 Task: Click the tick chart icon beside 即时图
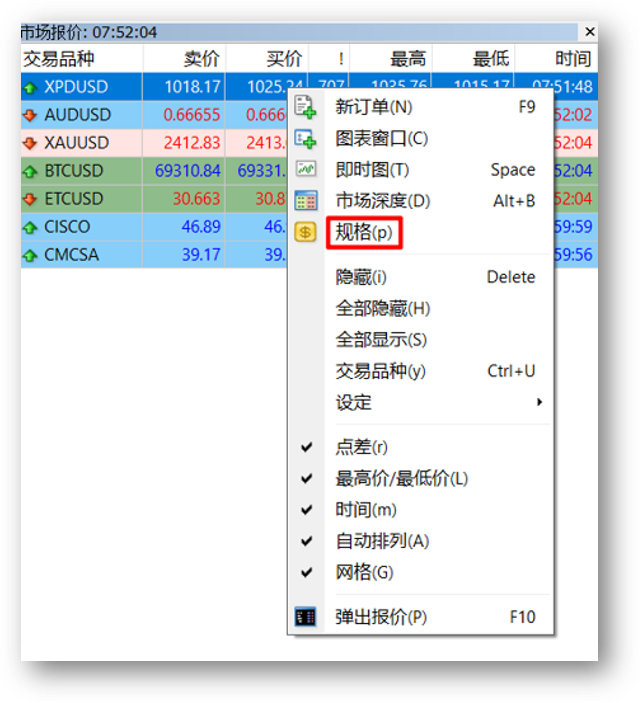(x=305, y=169)
